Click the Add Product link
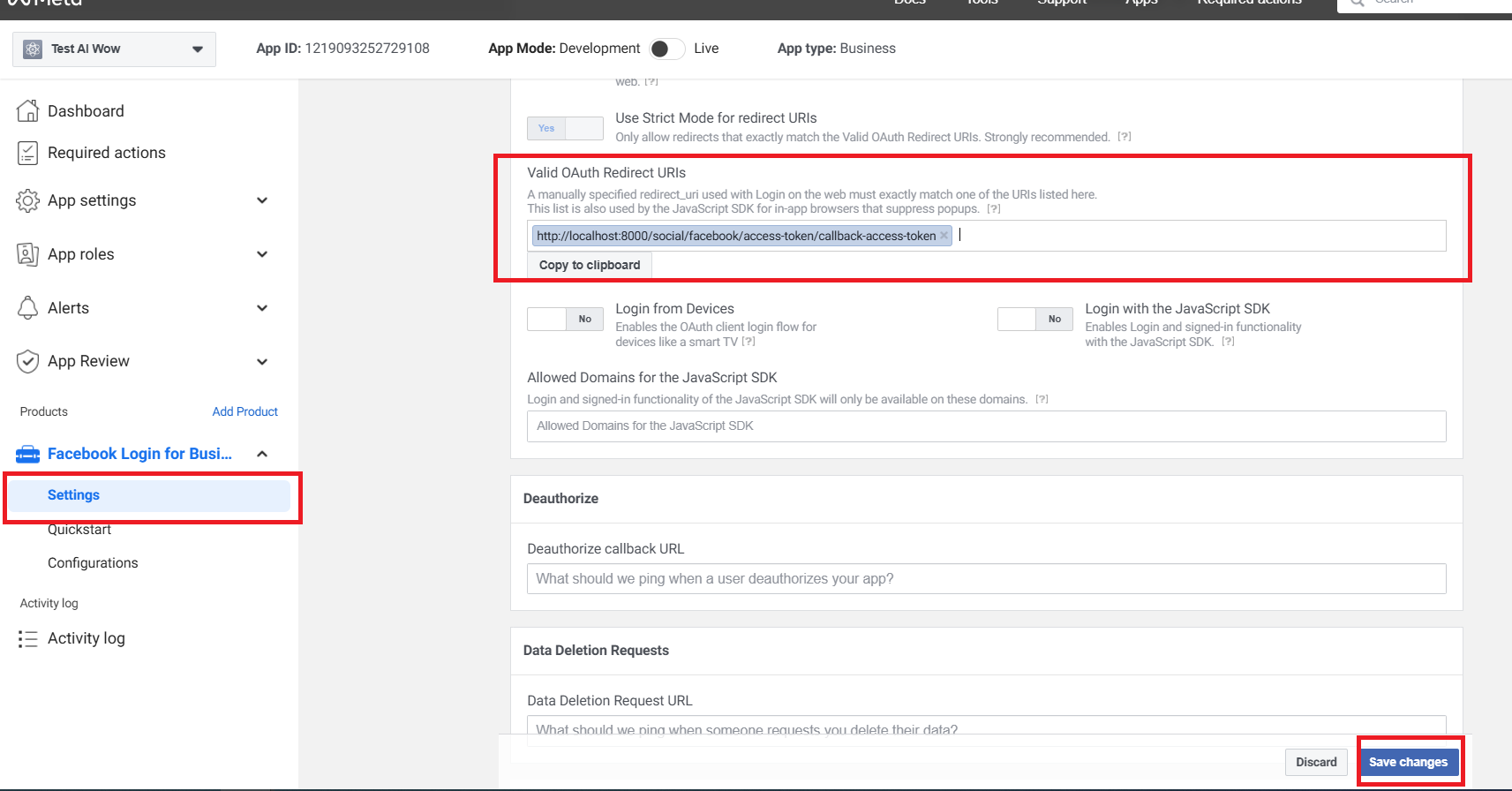Viewport: 1512px width, 791px height. click(244, 411)
